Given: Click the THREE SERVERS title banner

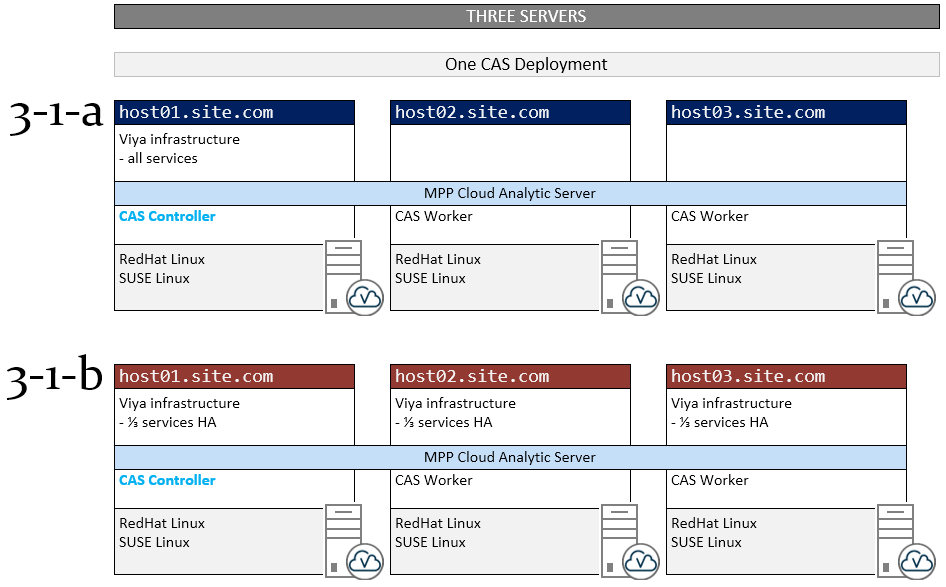Looking at the screenshot, I should 527,16.
